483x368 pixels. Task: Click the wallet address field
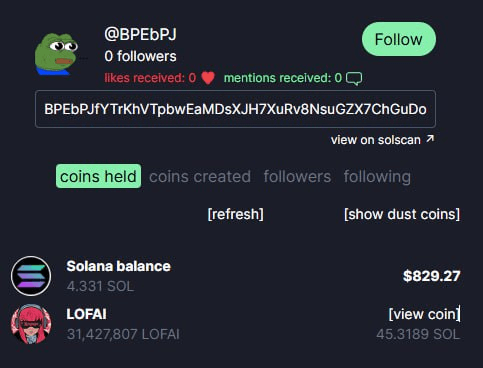pos(235,109)
